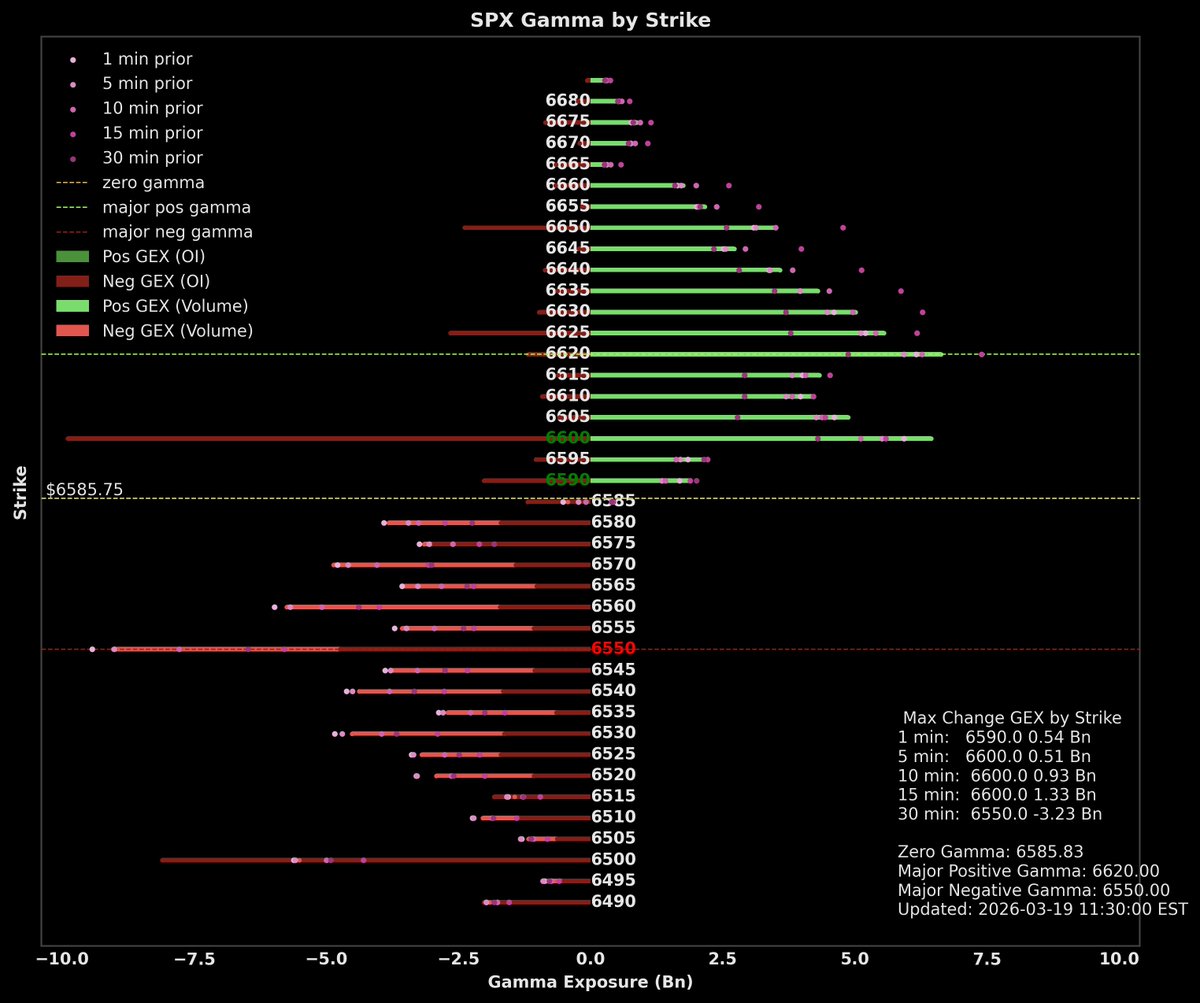The image size is (1200, 1003).
Task: Click the 6660 strike label
Action: (x=568, y=185)
